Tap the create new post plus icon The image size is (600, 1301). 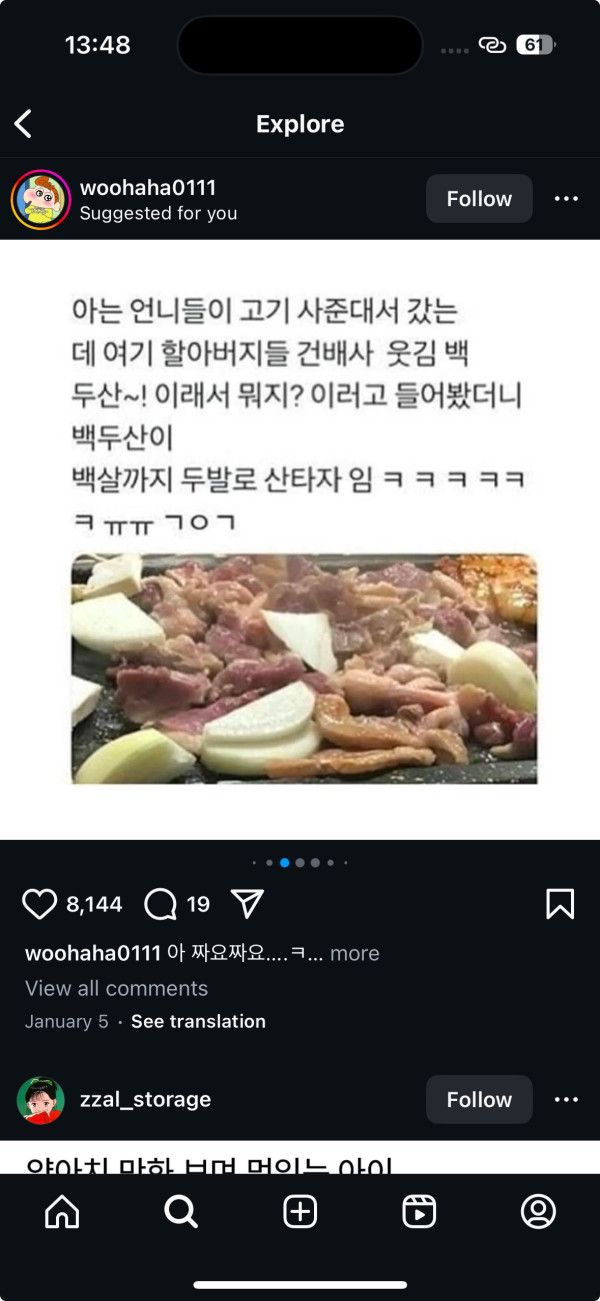click(x=300, y=1211)
